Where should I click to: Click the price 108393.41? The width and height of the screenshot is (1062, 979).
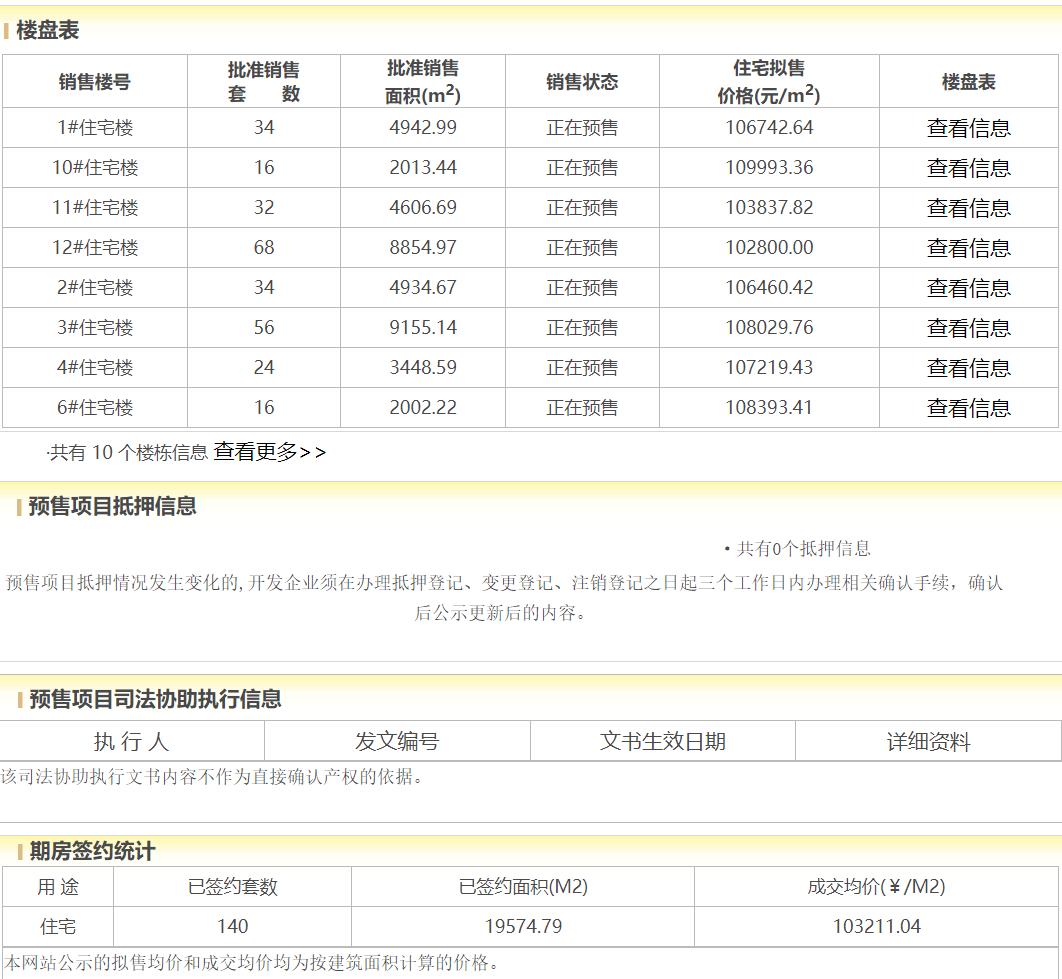[769, 407]
